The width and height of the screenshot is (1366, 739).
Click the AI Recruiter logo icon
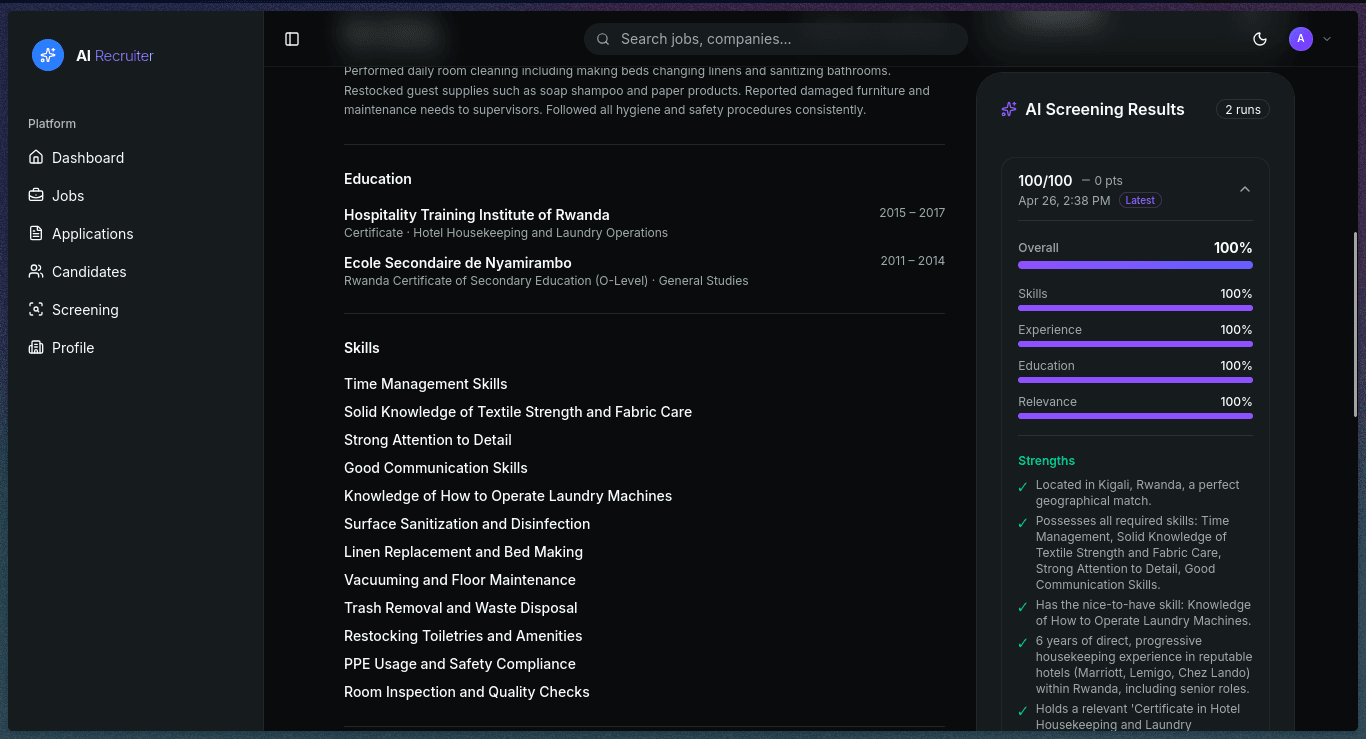point(48,55)
